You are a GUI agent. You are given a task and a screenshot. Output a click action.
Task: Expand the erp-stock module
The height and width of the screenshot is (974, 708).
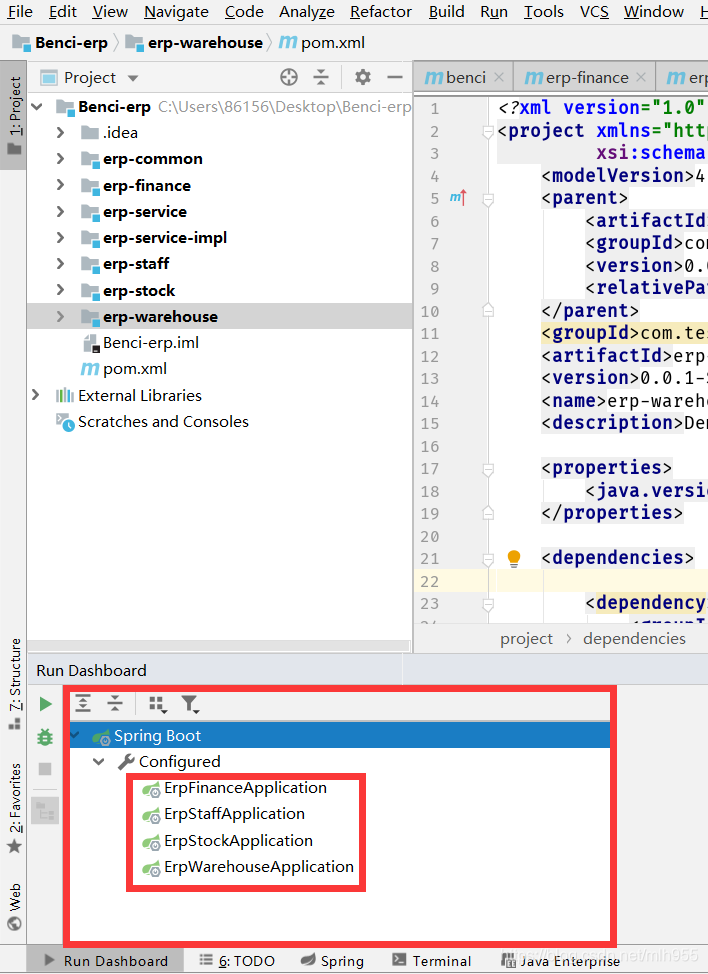[60, 290]
